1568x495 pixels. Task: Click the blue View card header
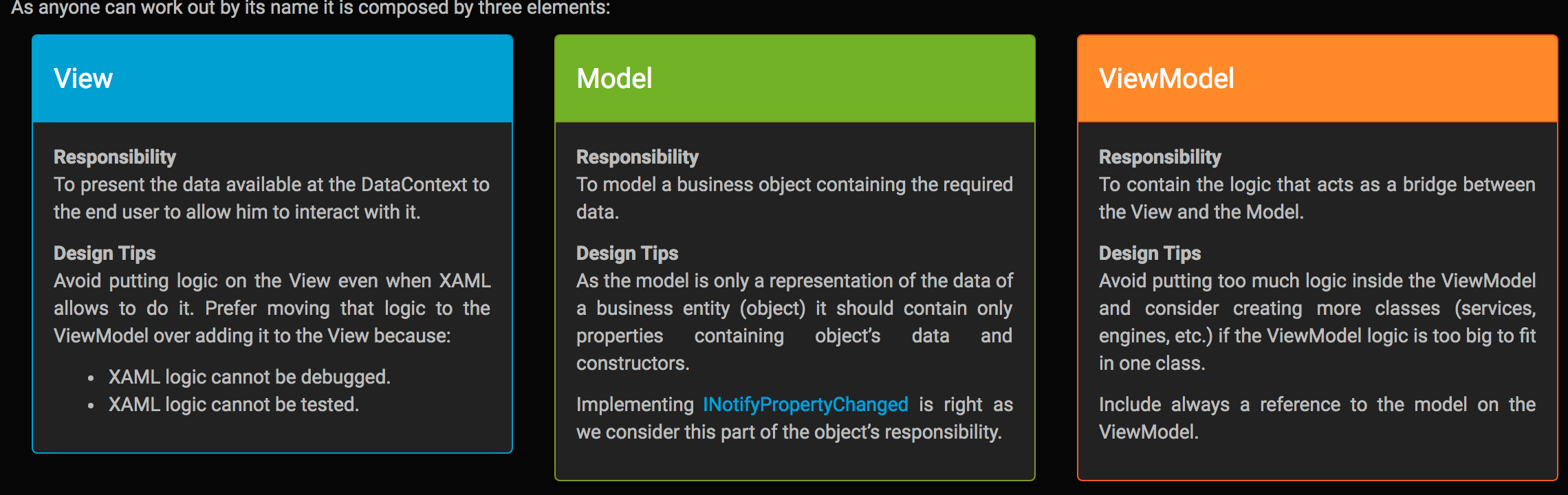tap(272, 78)
